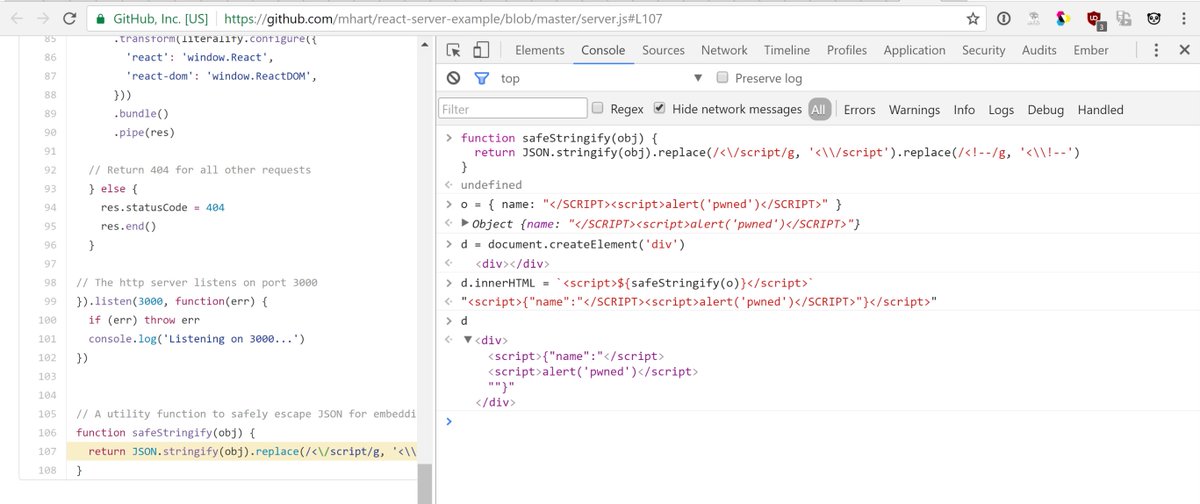Switch to the Profiles tab
The height and width of the screenshot is (504, 1200).
tap(847, 50)
